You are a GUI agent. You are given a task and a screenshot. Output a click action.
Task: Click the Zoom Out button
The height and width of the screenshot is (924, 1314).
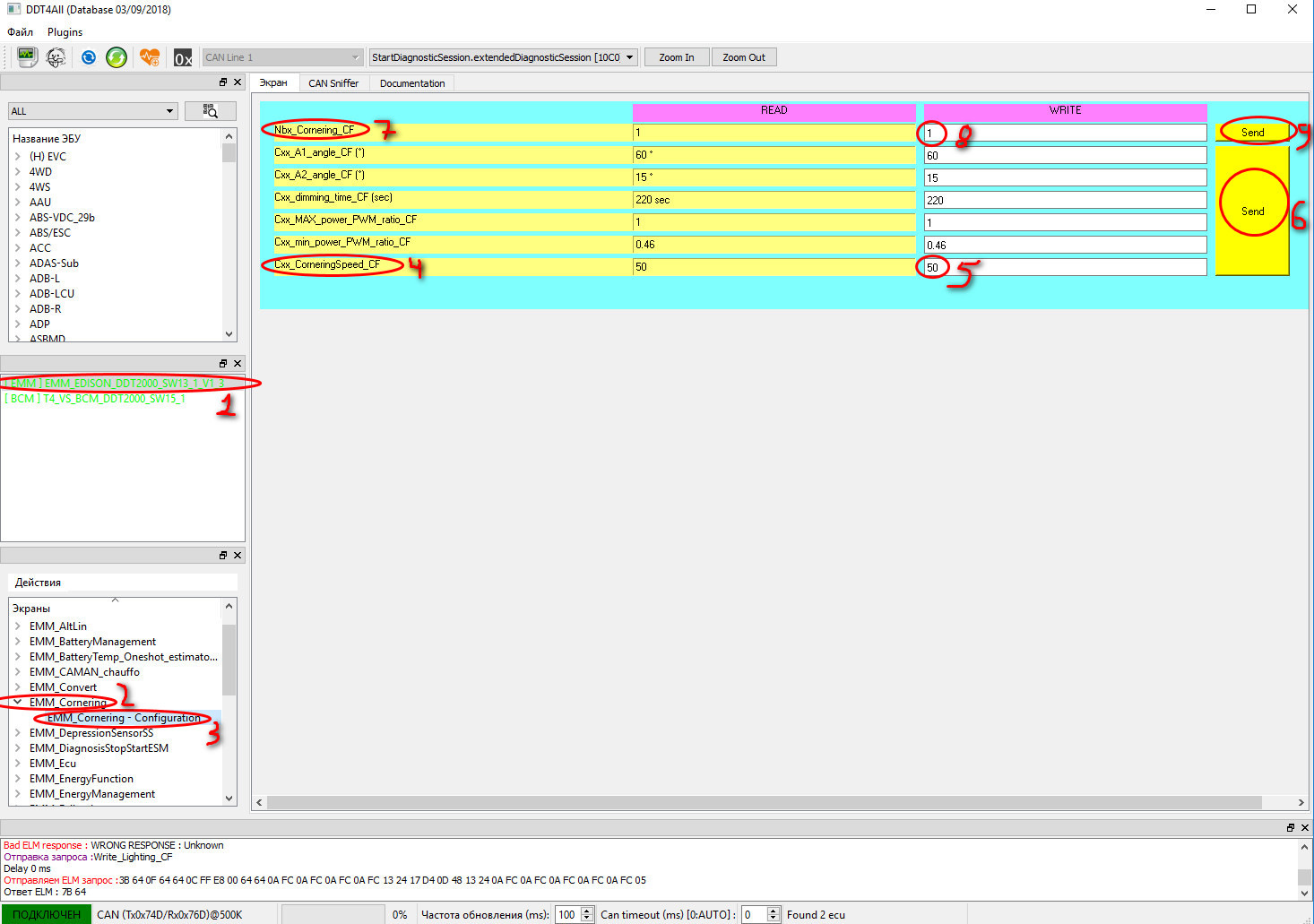(744, 57)
